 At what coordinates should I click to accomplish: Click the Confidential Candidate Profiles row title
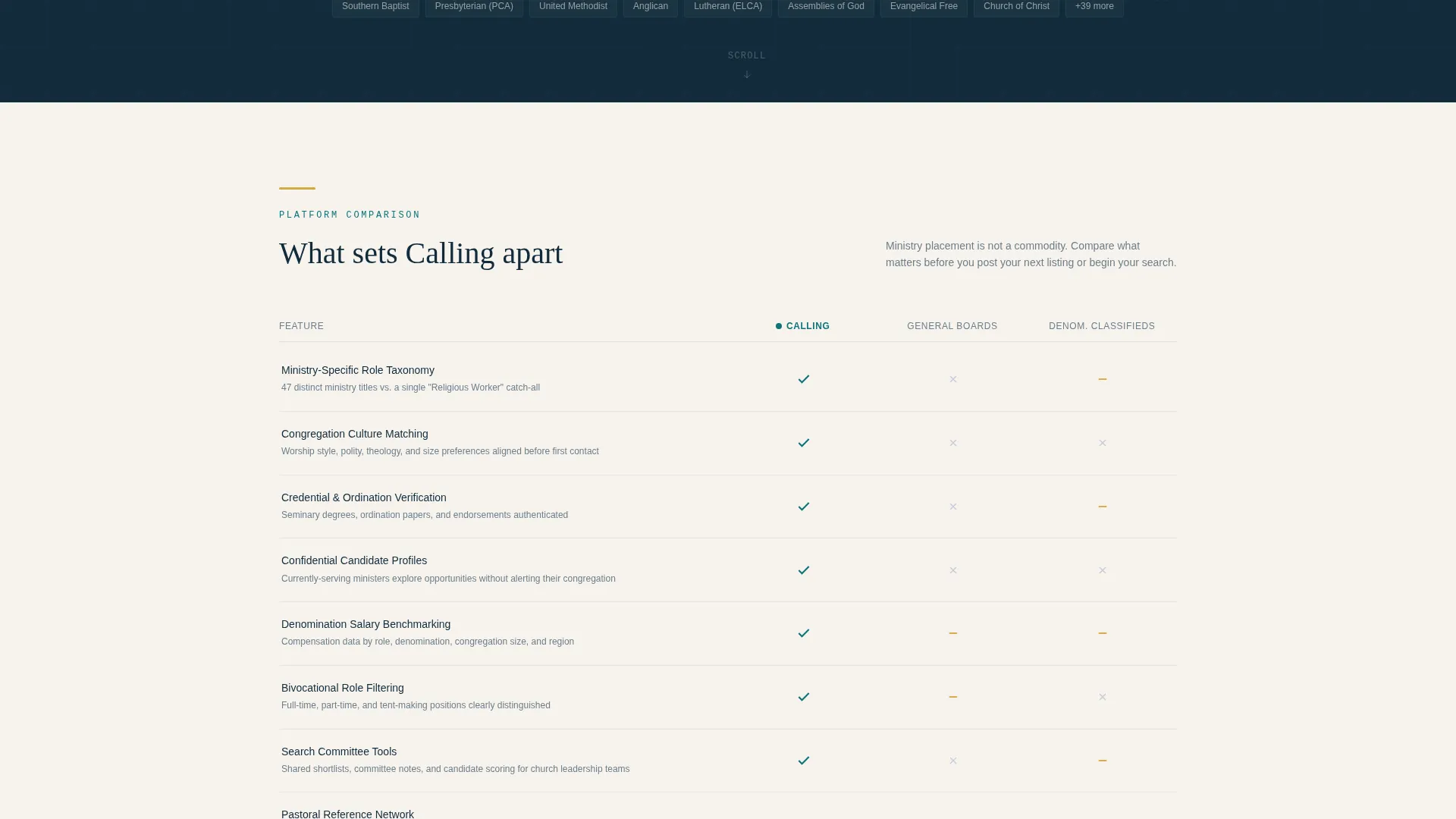(x=354, y=560)
